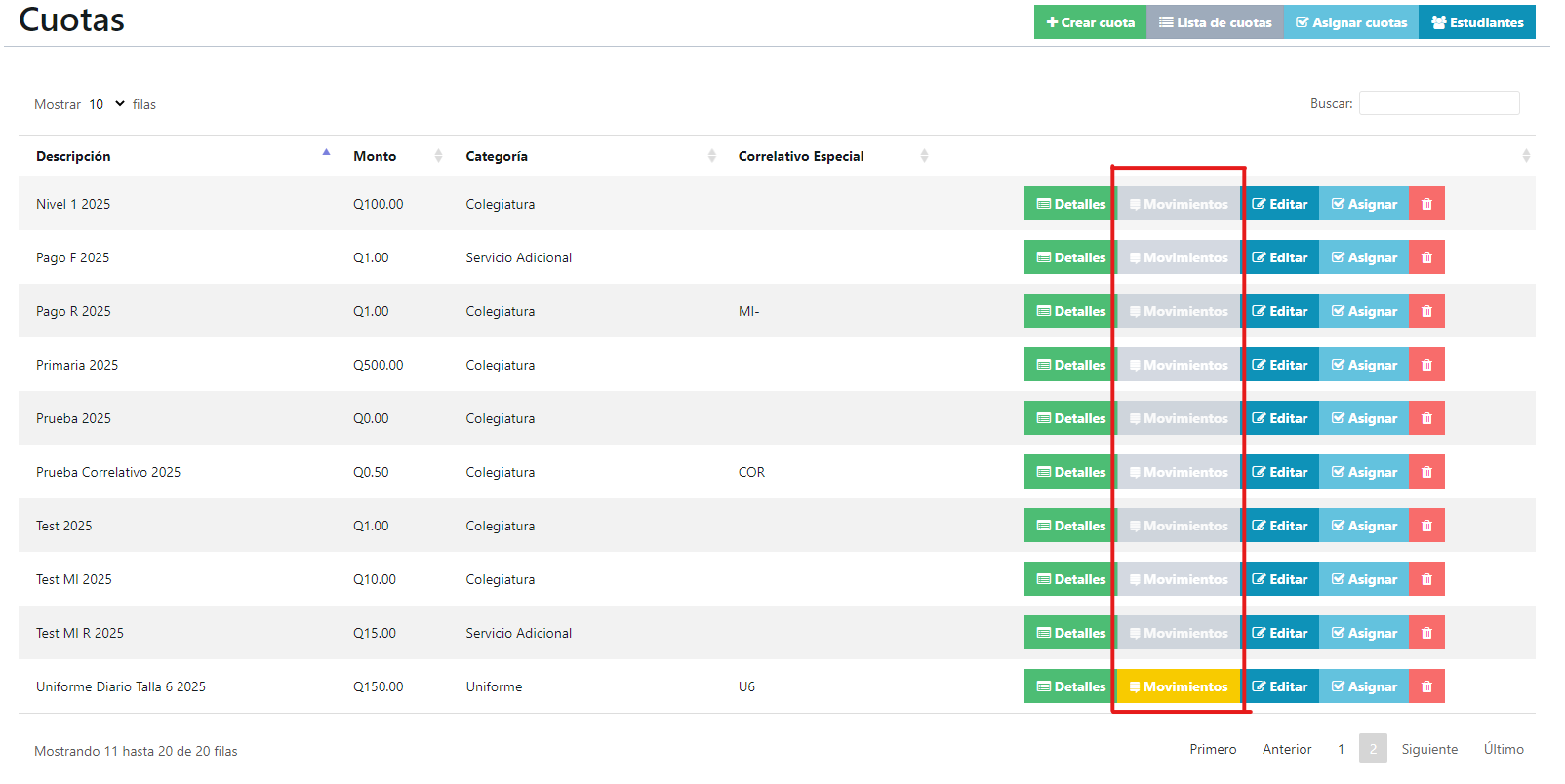
Task: Click the 'Servicio Adicional' cell of Pago F 2025
Action: pos(519,257)
